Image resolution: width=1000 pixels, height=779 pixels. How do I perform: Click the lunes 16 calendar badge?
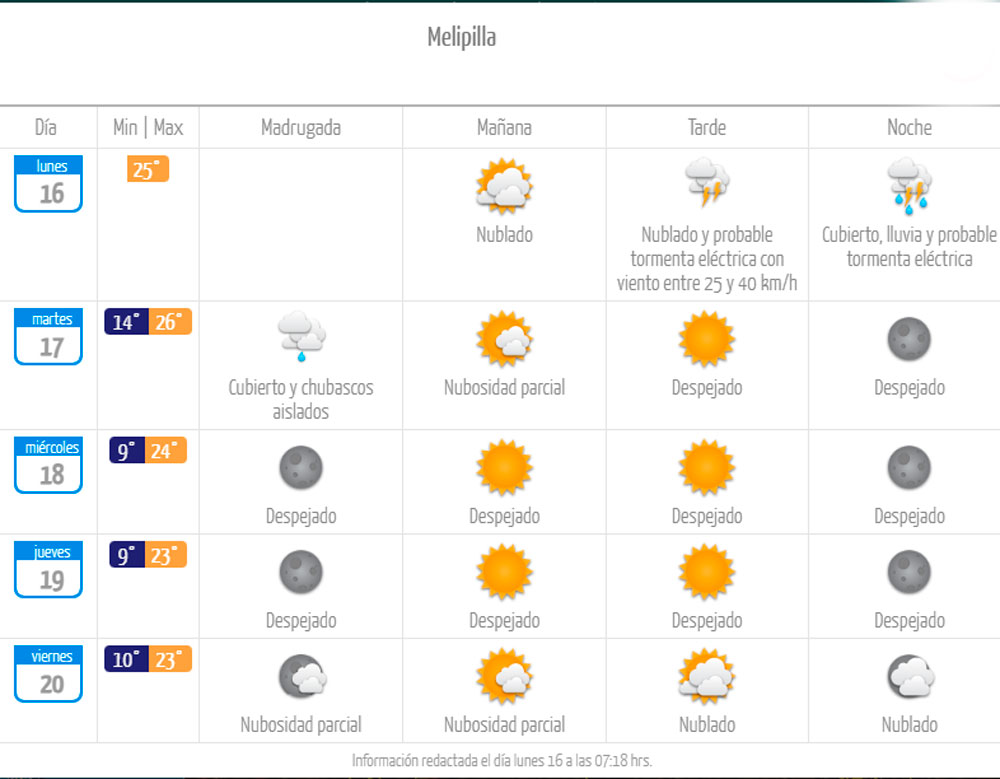pos(48,183)
